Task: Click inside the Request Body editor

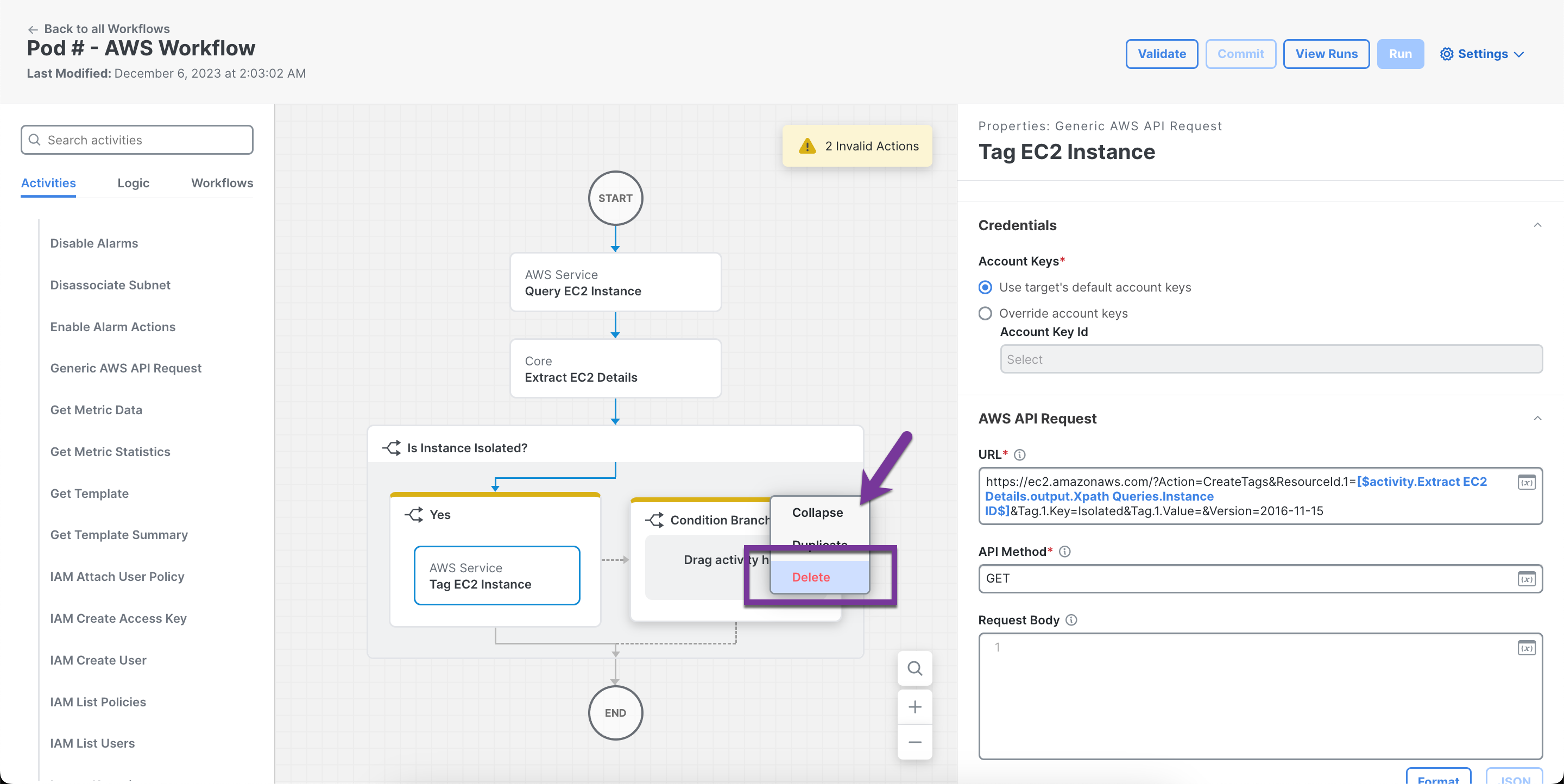Action: point(1260,696)
